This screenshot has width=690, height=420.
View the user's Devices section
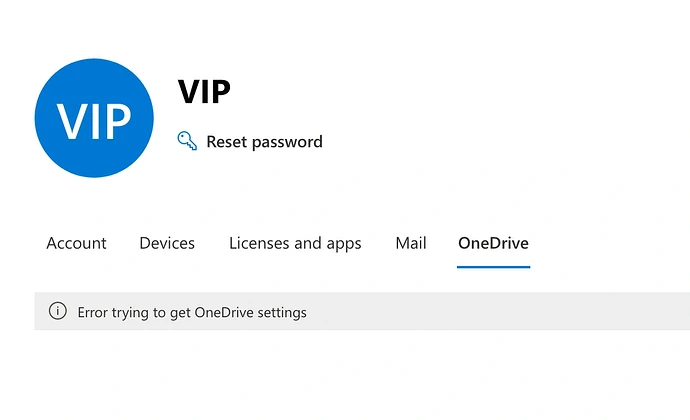tap(167, 243)
